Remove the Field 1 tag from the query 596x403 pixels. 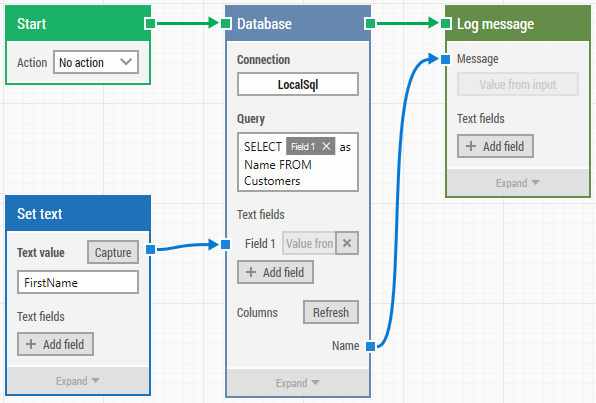pyautogui.click(x=326, y=146)
